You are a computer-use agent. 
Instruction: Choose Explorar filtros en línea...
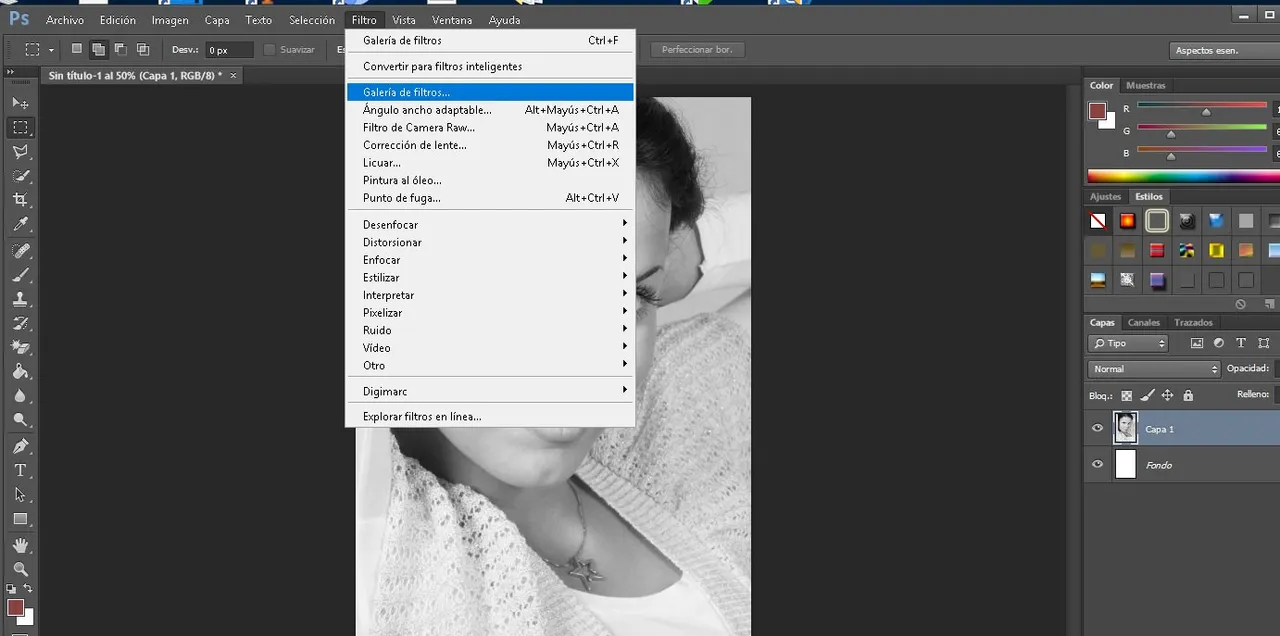click(490, 416)
